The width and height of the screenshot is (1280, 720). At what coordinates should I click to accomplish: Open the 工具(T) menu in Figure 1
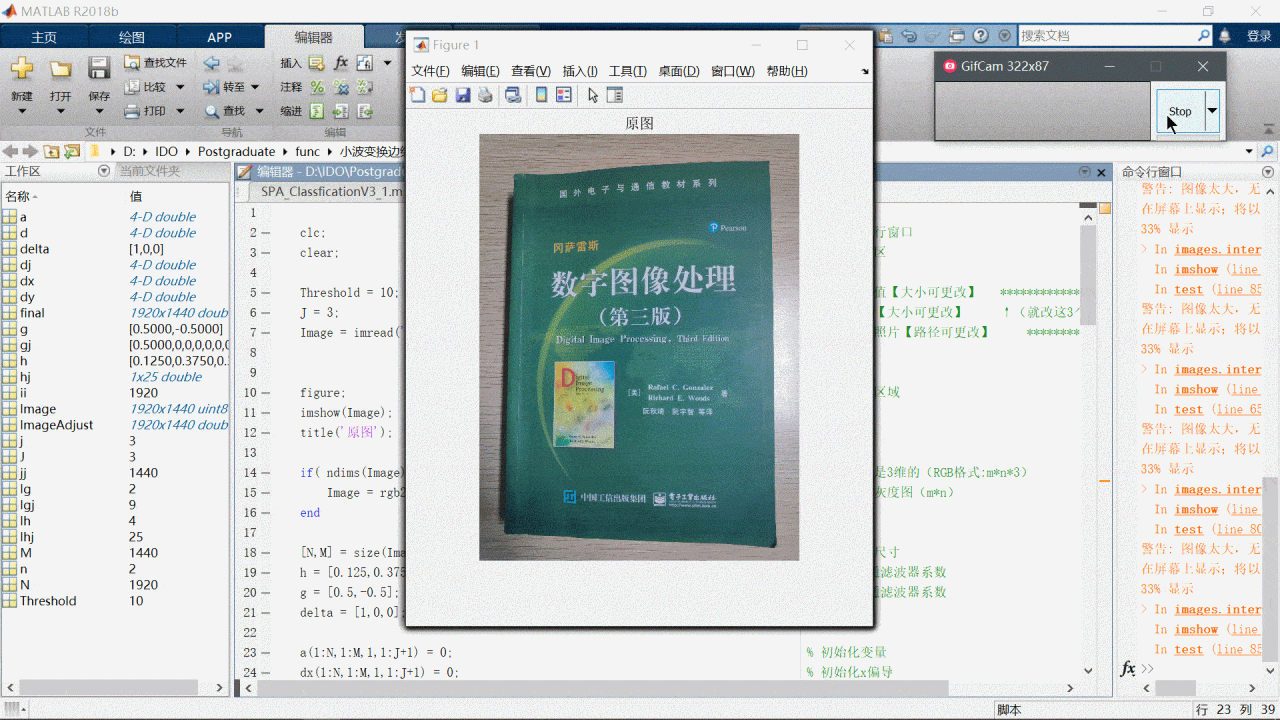coord(628,71)
